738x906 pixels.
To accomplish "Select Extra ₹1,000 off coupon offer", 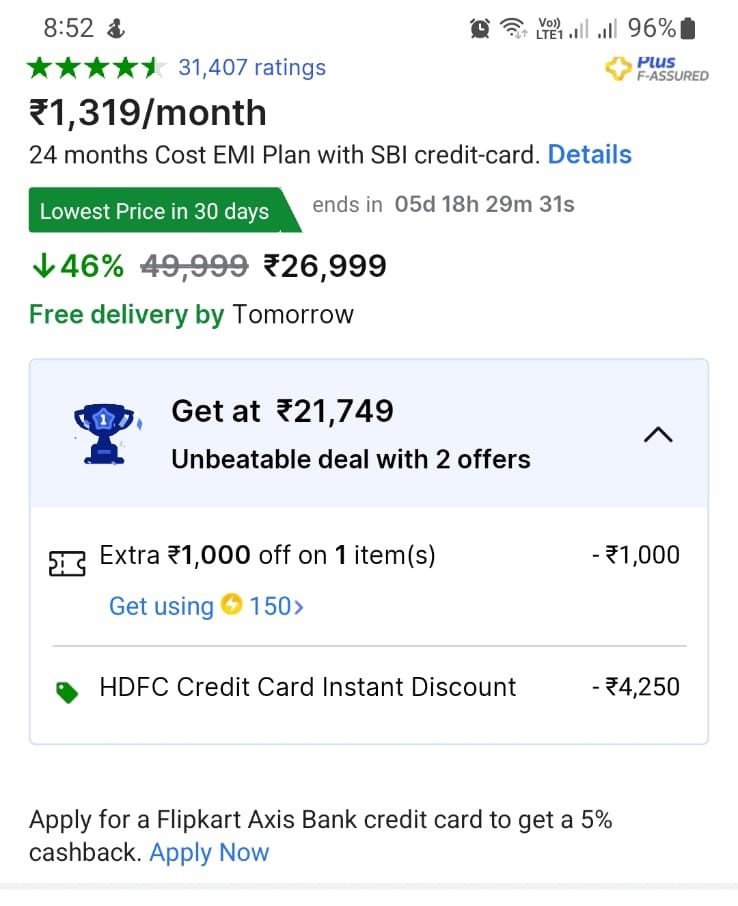I will (x=268, y=555).
